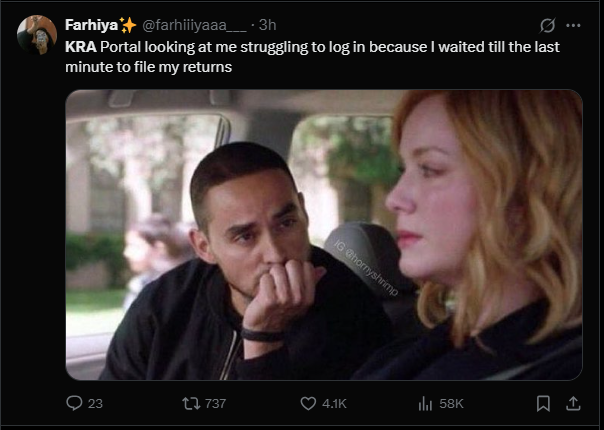Click the 58K views count
Viewport: 604px width, 430px height.
(452, 403)
